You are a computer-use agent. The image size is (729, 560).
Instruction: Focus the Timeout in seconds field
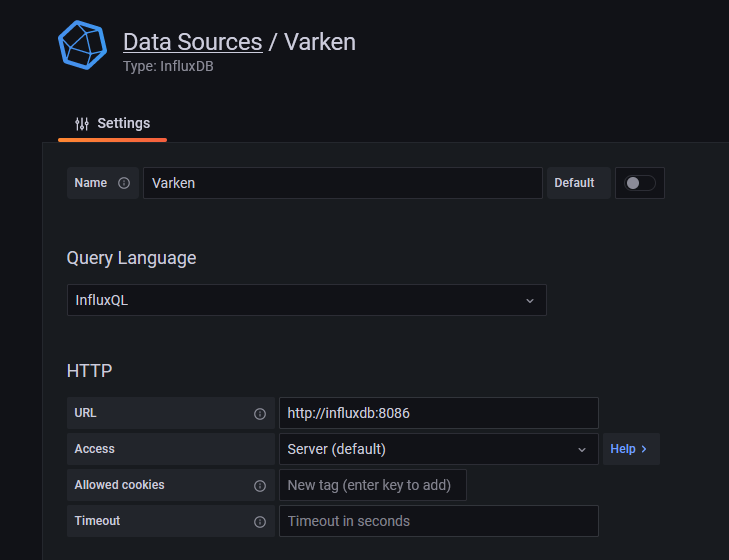(438, 521)
